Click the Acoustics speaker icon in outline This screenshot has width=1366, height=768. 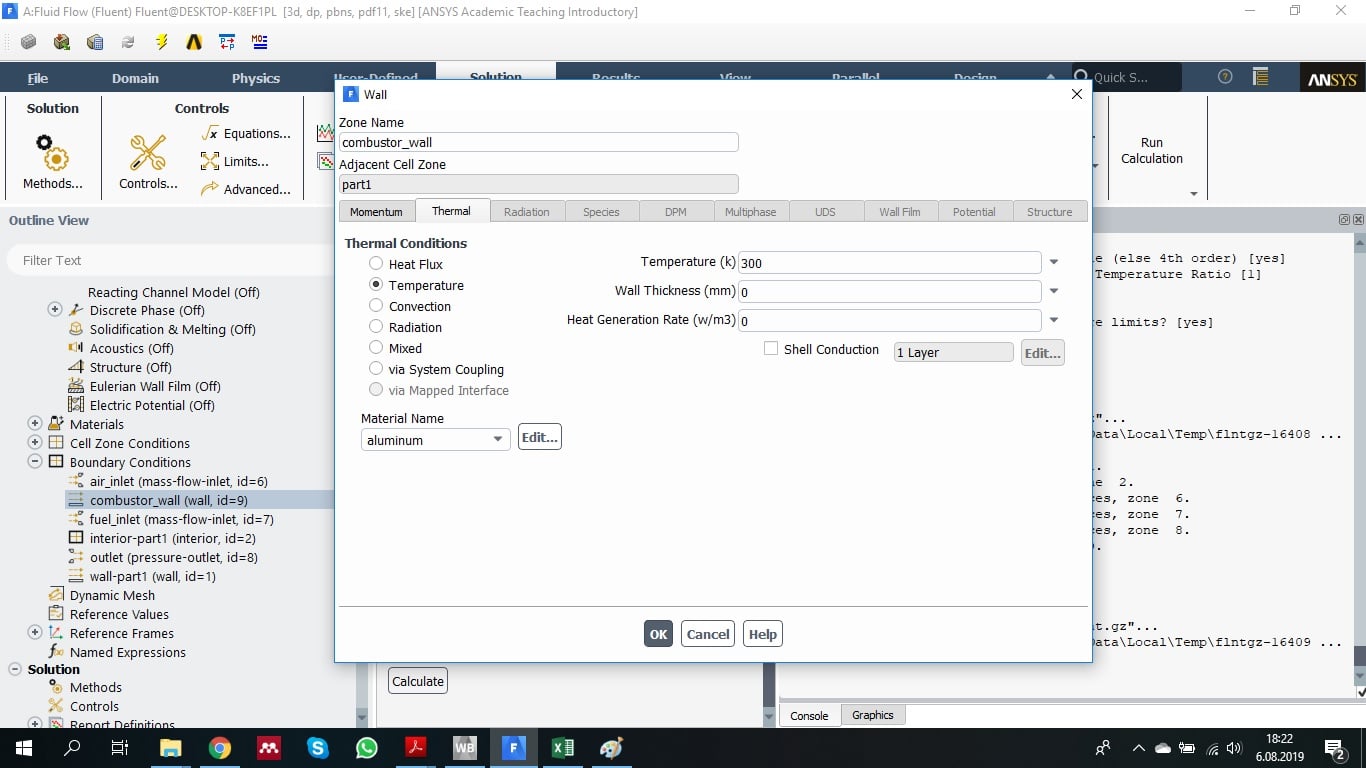[x=76, y=348]
